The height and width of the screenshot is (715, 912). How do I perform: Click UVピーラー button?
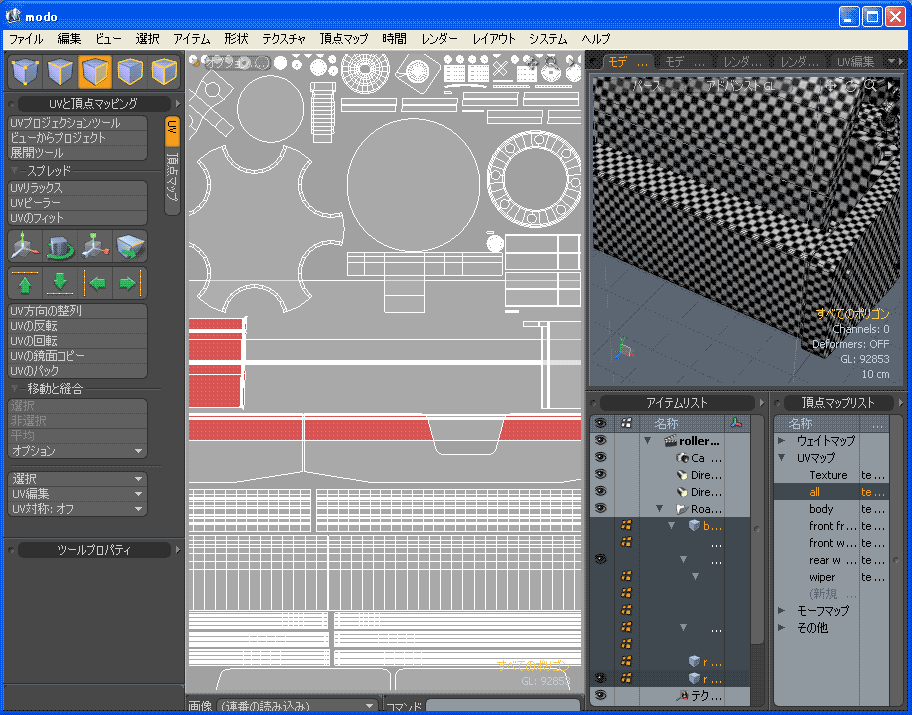[x=77, y=203]
